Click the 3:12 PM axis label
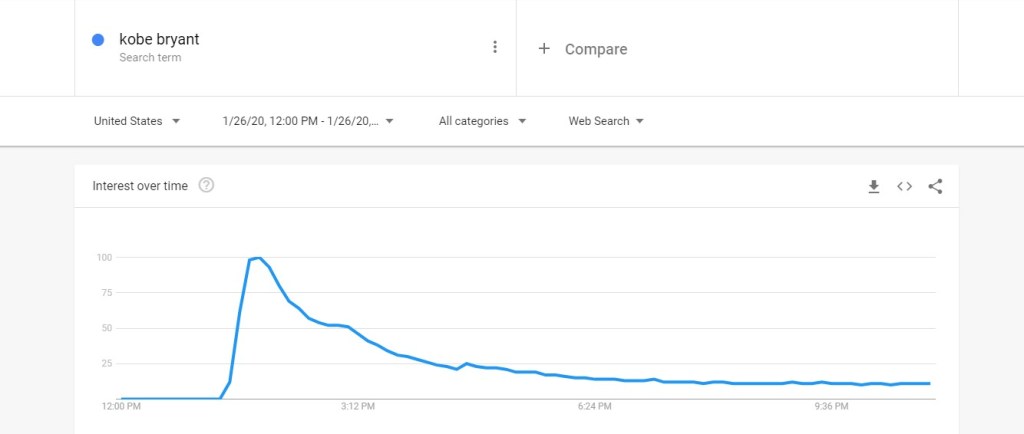The height and width of the screenshot is (434, 1024). pyautogui.click(x=357, y=406)
